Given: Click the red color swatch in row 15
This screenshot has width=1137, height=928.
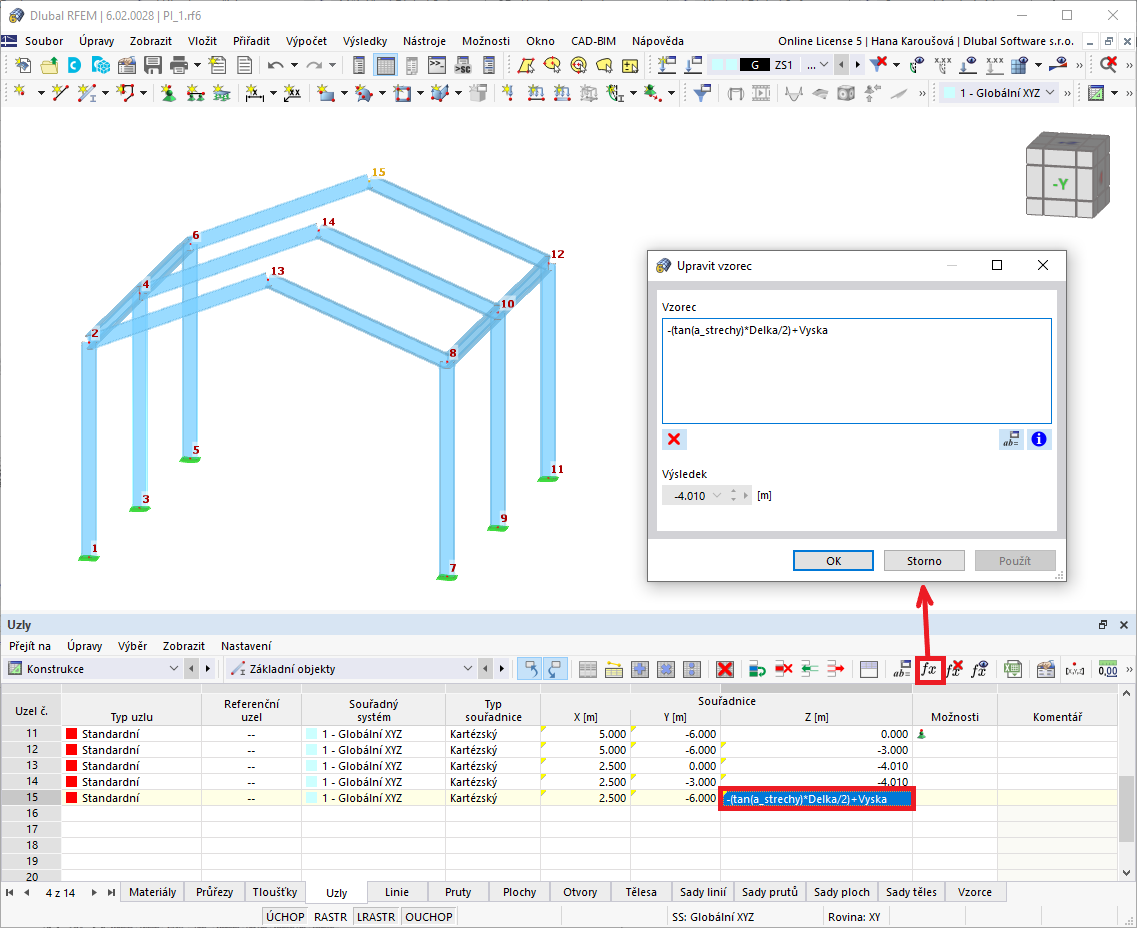Looking at the screenshot, I should pyautogui.click(x=71, y=798).
